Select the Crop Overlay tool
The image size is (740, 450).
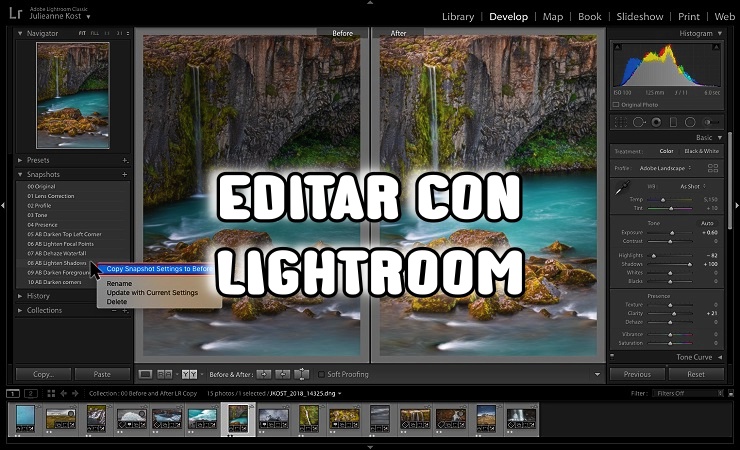[621, 122]
